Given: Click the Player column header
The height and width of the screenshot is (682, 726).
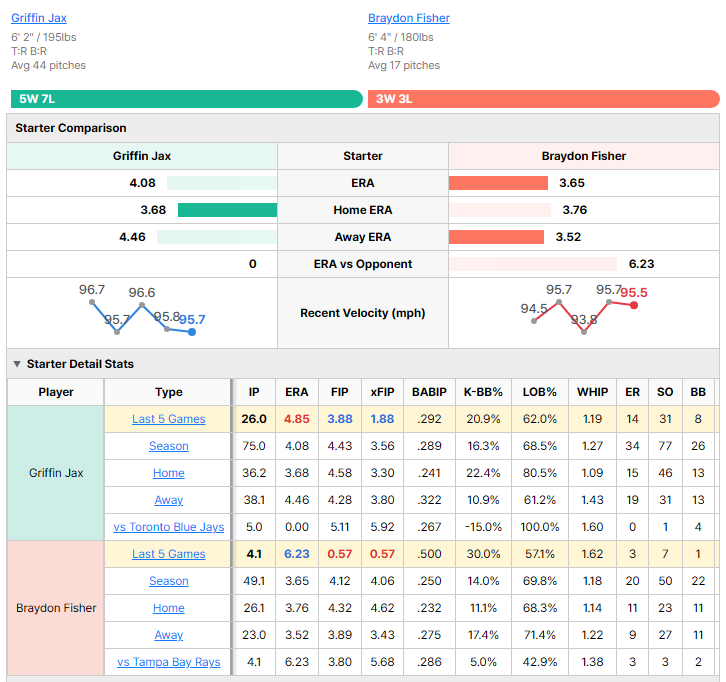Looking at the screenshot, I should [56, 392].
